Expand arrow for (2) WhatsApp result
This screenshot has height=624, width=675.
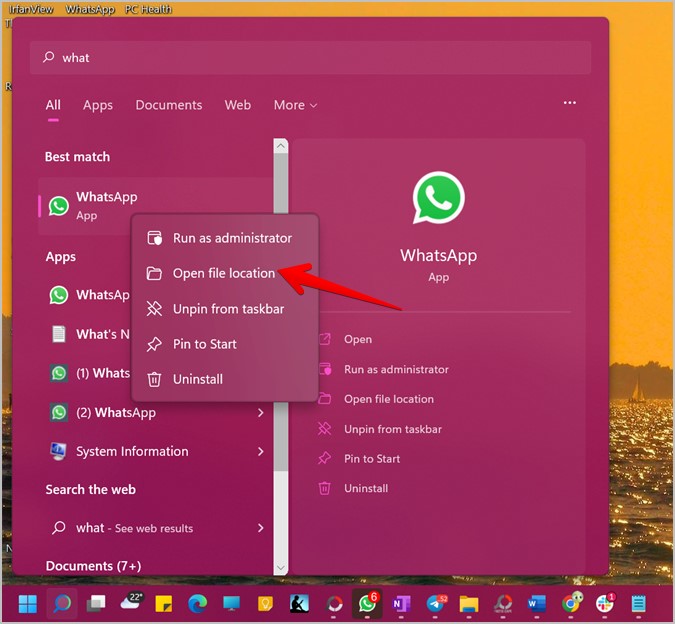(x=260, y=413)
